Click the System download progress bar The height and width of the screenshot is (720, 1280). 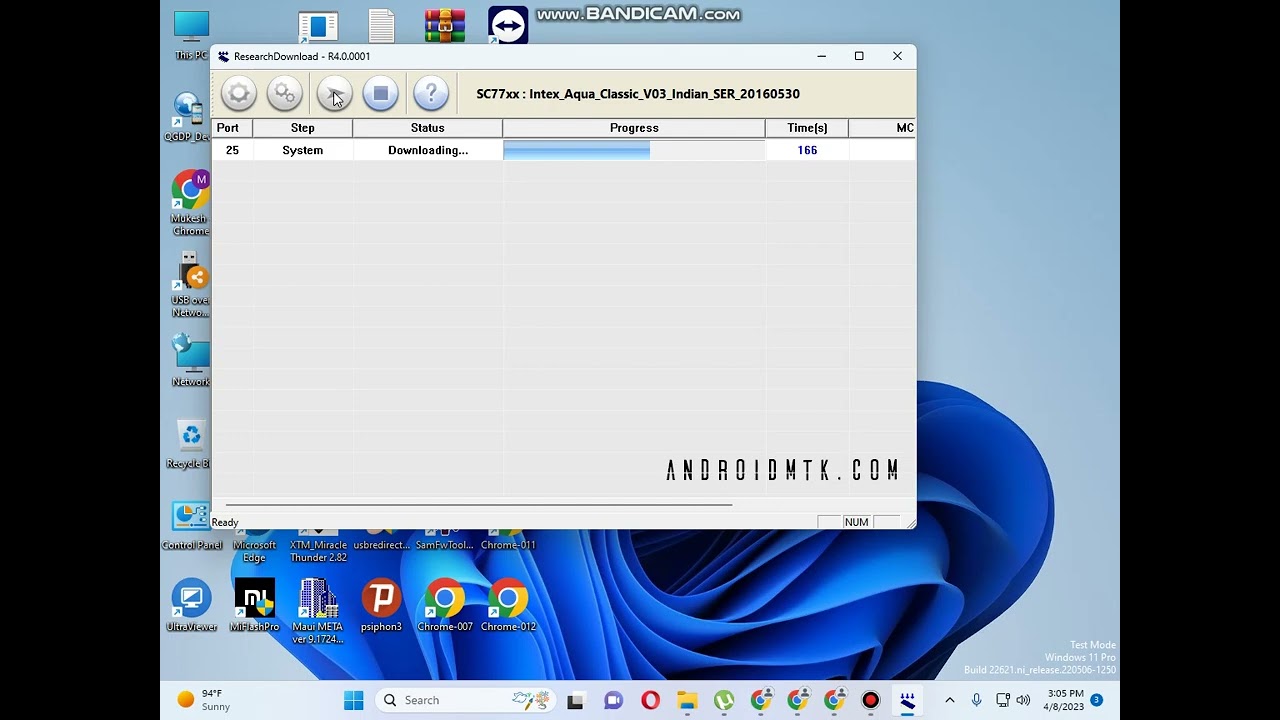click(634, 150)
